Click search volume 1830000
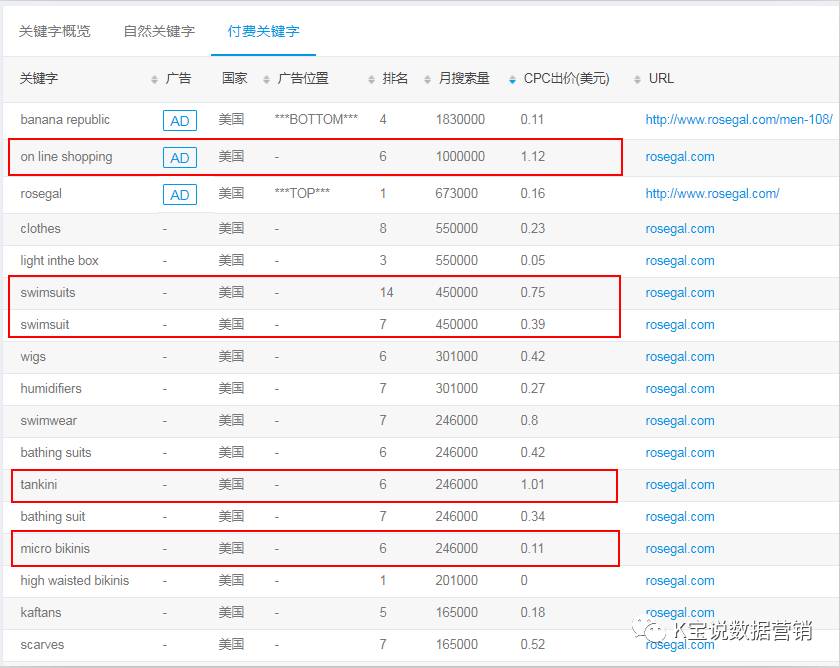 pyautogui.click(x=460, y=119)
